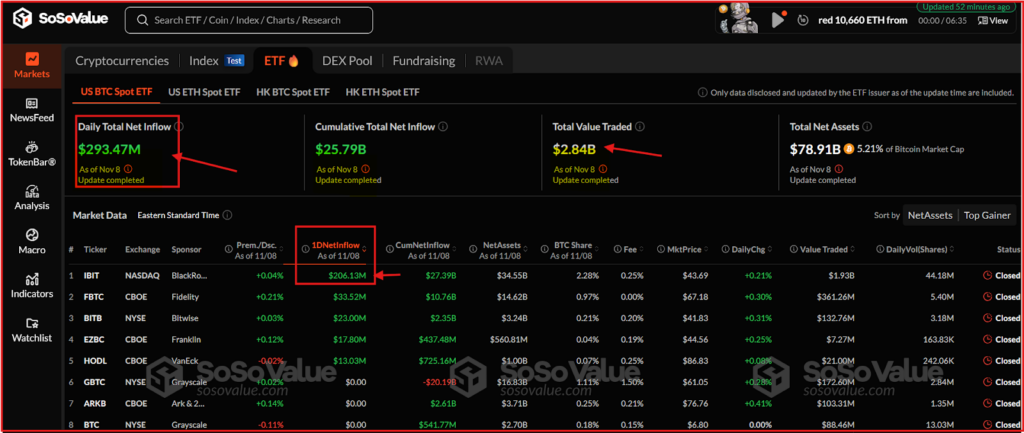This screenshot has height=433, width=1024.
Task: Click the info icon on the CumNetInflow column header
Action: (389, 249)
